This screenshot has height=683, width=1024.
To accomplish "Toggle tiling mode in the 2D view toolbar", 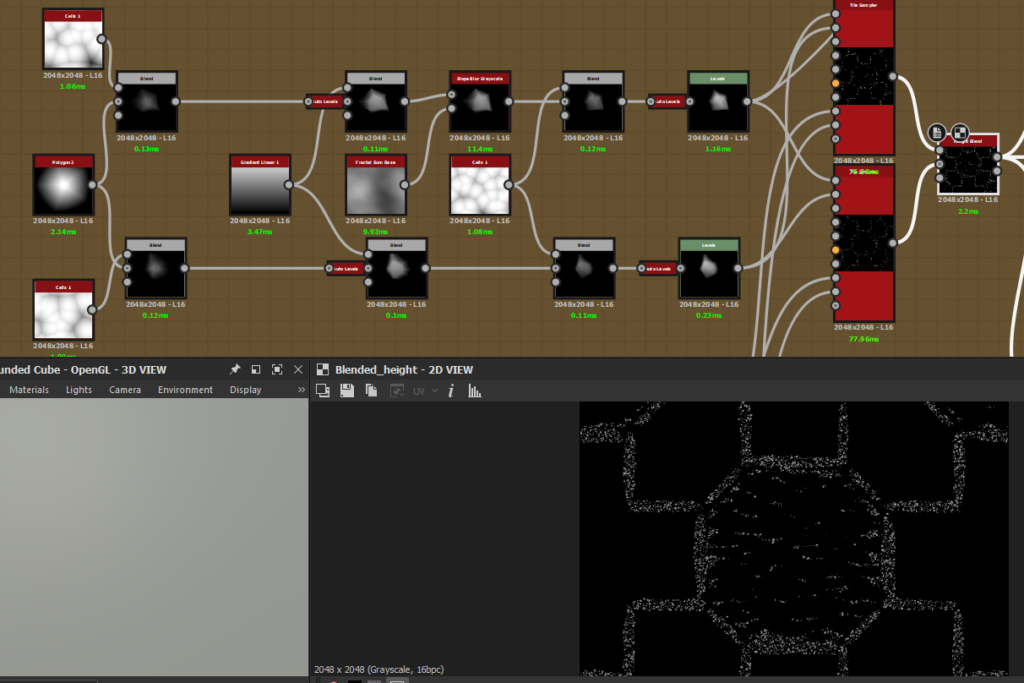I will pyautogui.click(x=323, y=390).
